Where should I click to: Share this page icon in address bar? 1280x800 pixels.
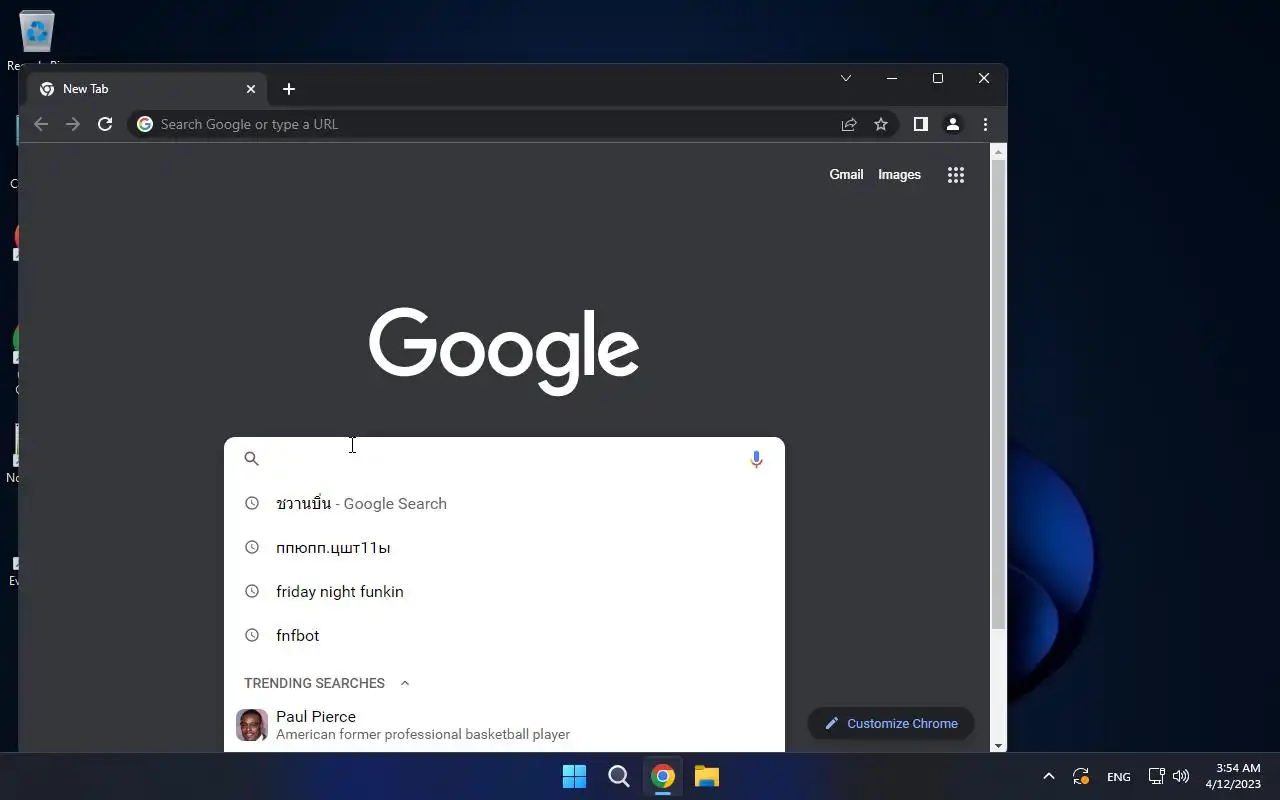click(x=849, y=124)
